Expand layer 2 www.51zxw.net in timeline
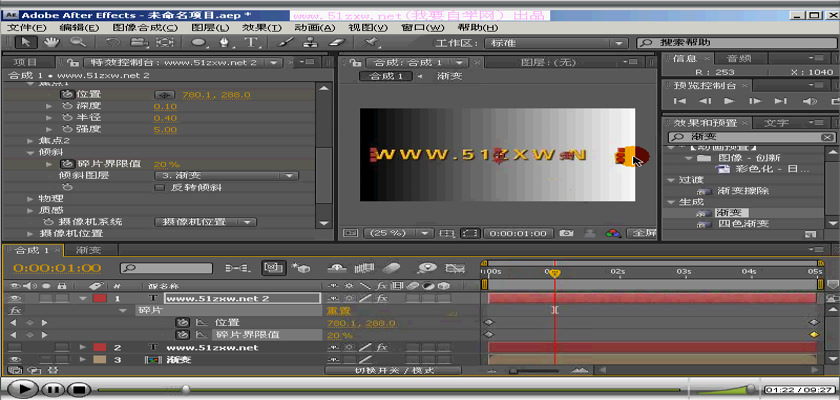Viewport: 840px width, 400px height. (82, 348)
